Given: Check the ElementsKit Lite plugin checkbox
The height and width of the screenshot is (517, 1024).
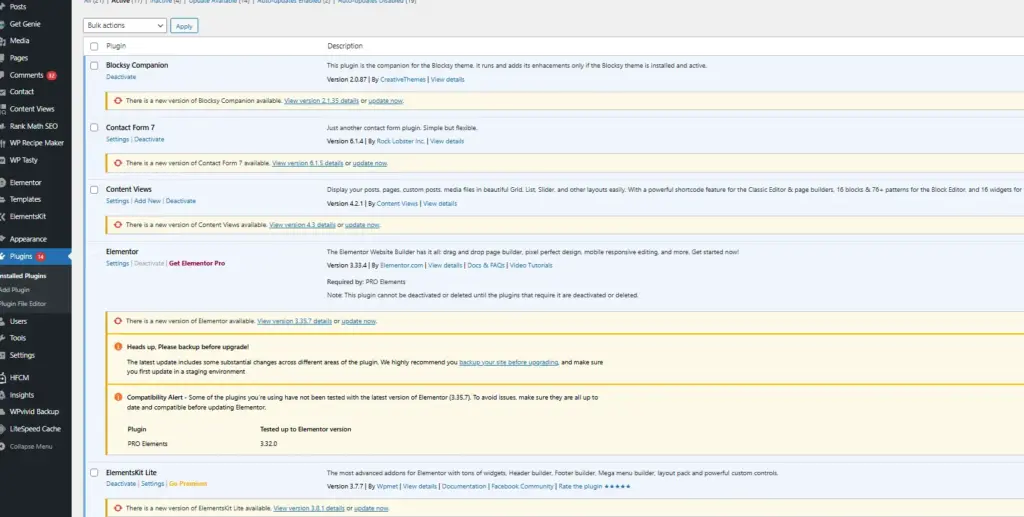Looking at the screenshot, I should (94, 473).
